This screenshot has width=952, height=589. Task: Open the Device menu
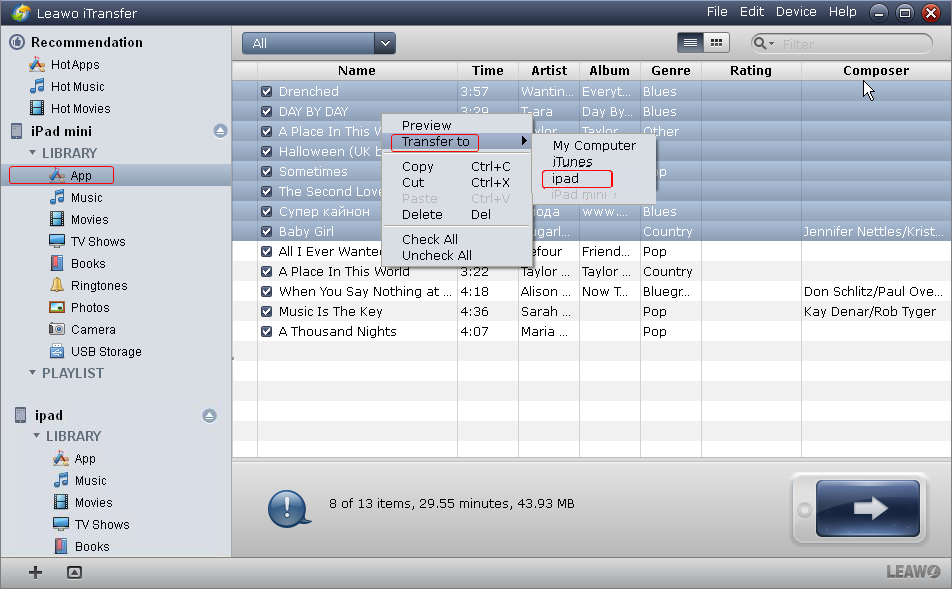796,12
